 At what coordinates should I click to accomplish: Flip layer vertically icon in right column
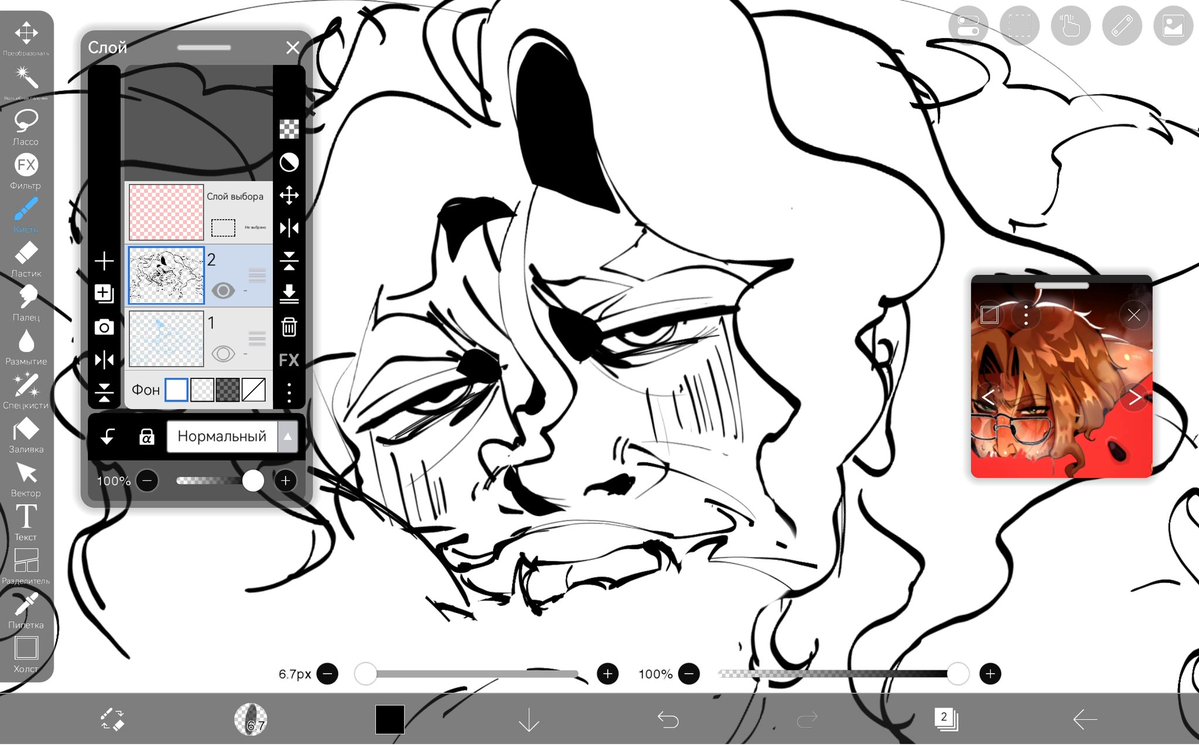pos(289,261)
